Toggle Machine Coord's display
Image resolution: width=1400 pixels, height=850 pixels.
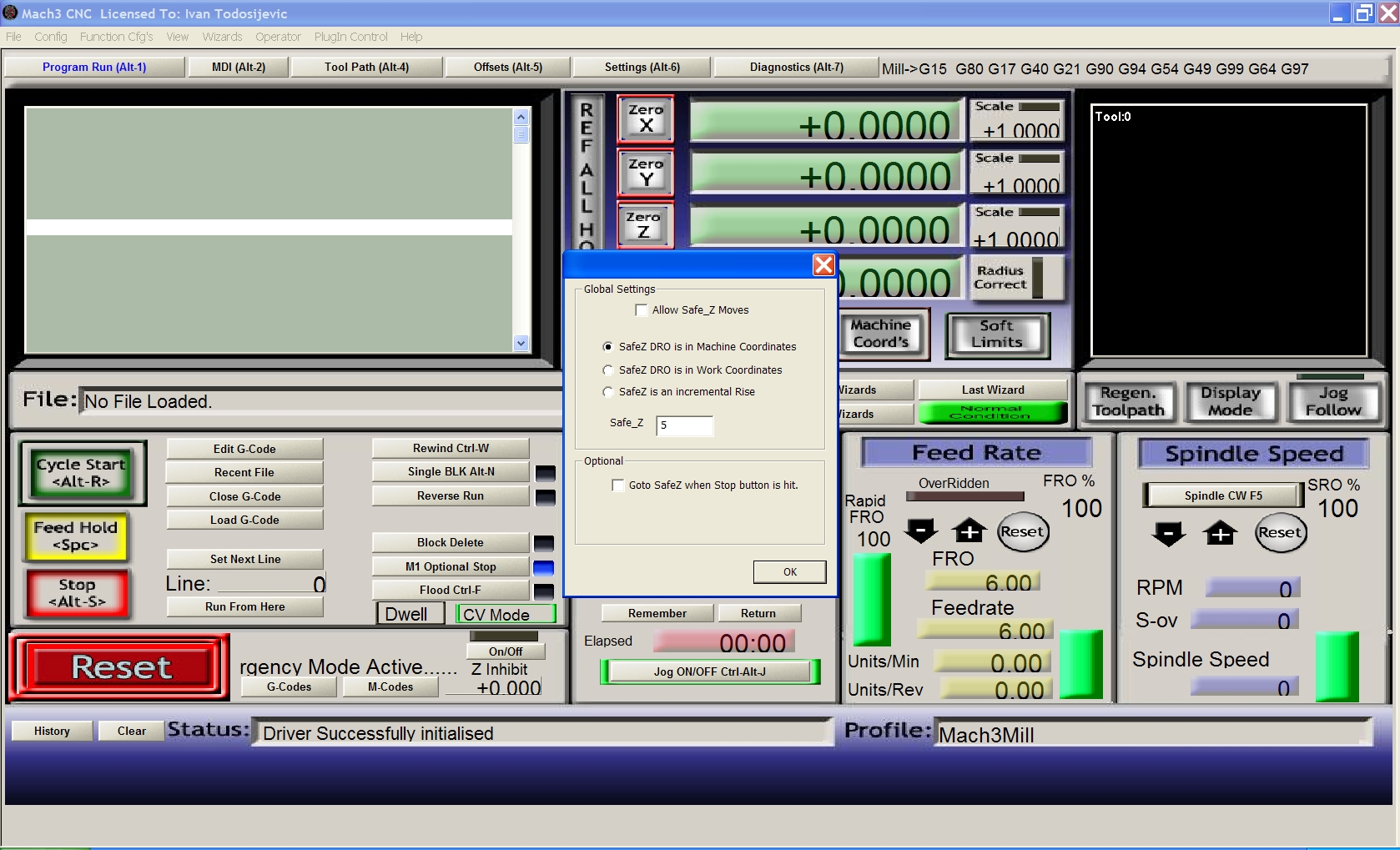point(881,334)
